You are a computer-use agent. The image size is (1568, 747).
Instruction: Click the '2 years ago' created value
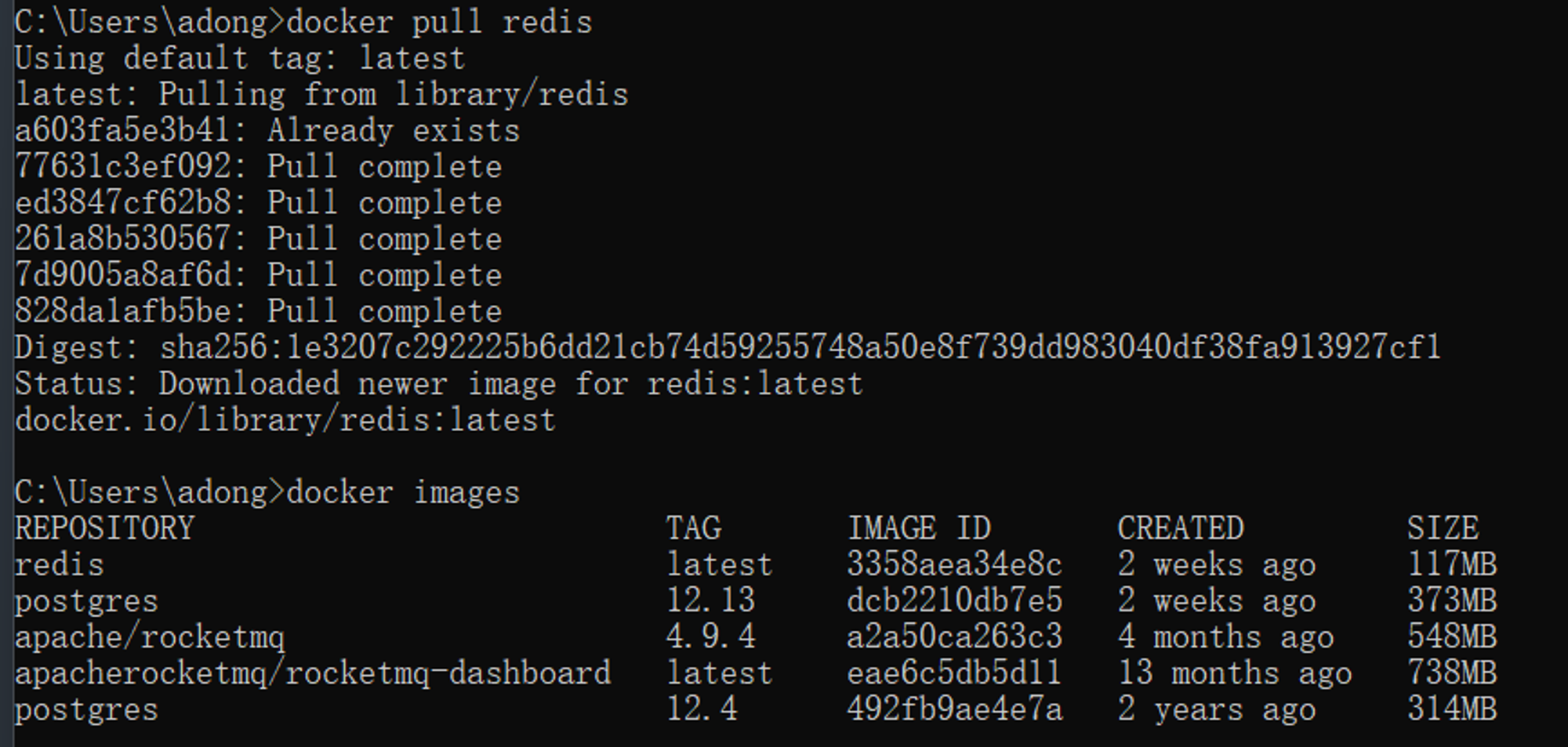point(1217,710)
